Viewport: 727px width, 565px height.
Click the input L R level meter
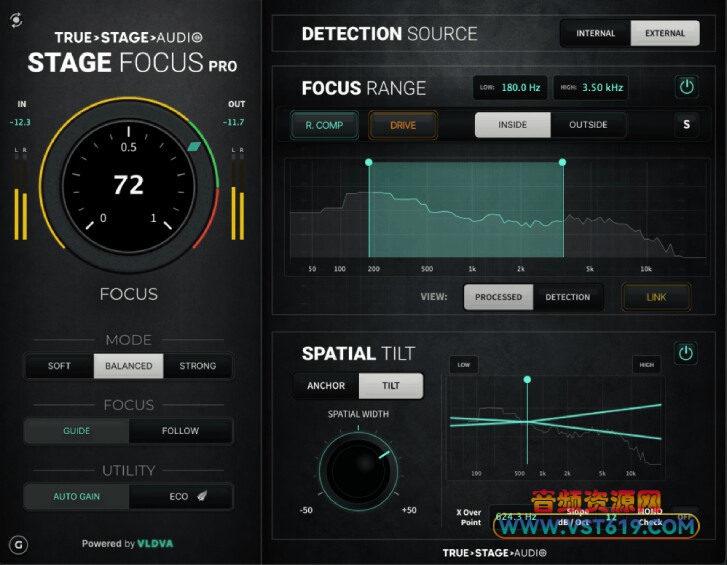pos(20,195)
